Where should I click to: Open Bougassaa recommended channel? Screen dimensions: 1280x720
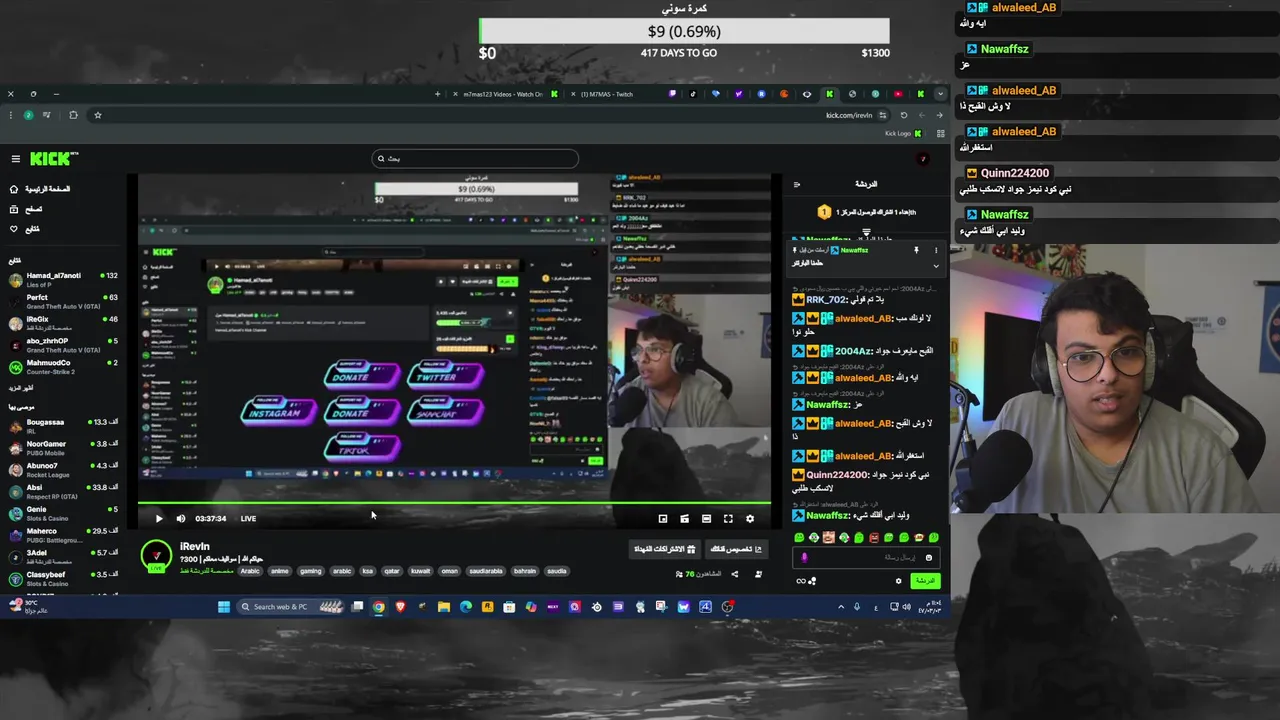click(x=64, y=426)
